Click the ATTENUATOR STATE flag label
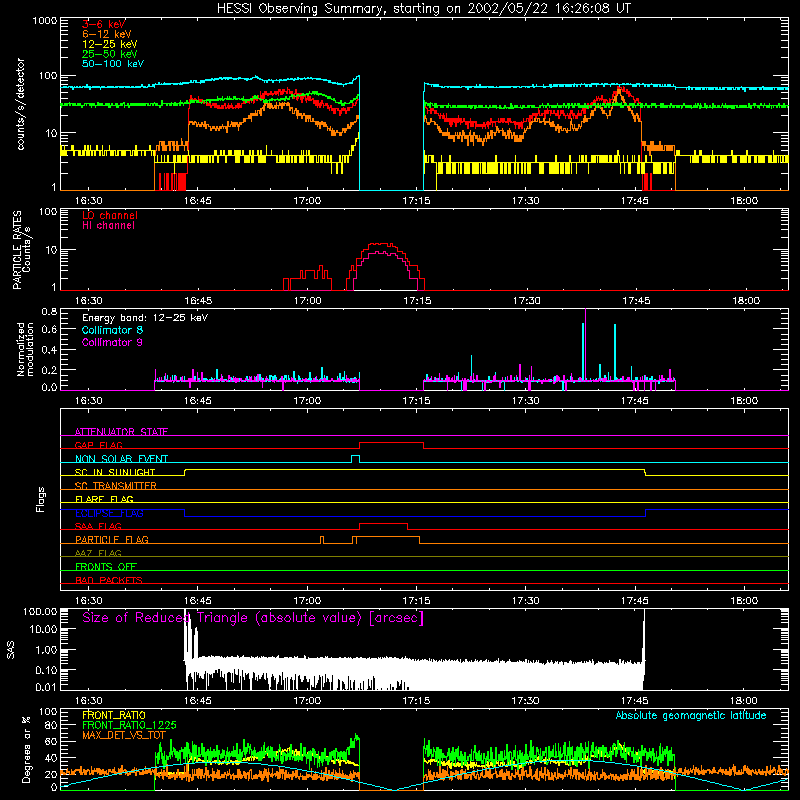 [121, 432]
